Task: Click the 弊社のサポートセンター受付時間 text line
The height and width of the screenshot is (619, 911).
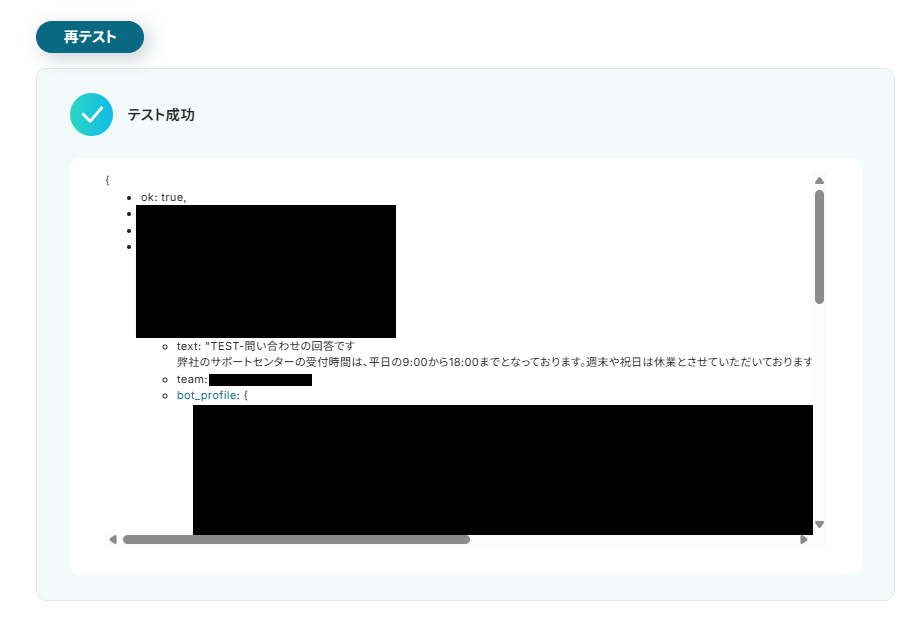Action: [x=494, y=362]
